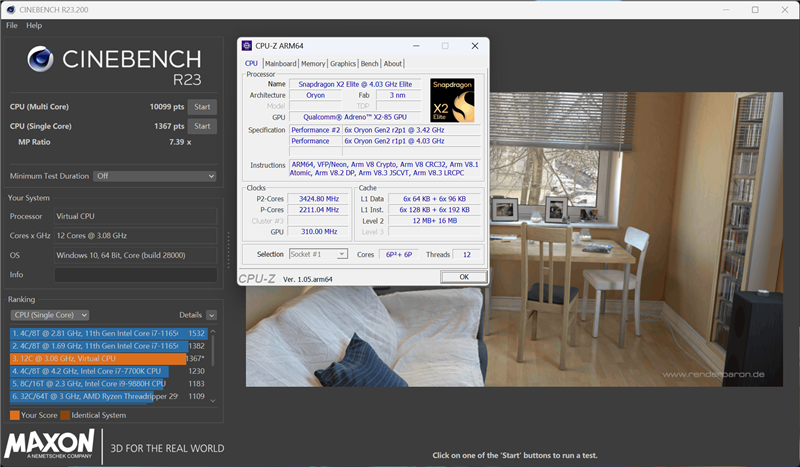Open the Socket #1 selection combo box
The height and width of the screenshot is (467, 800).
(318, 254)
